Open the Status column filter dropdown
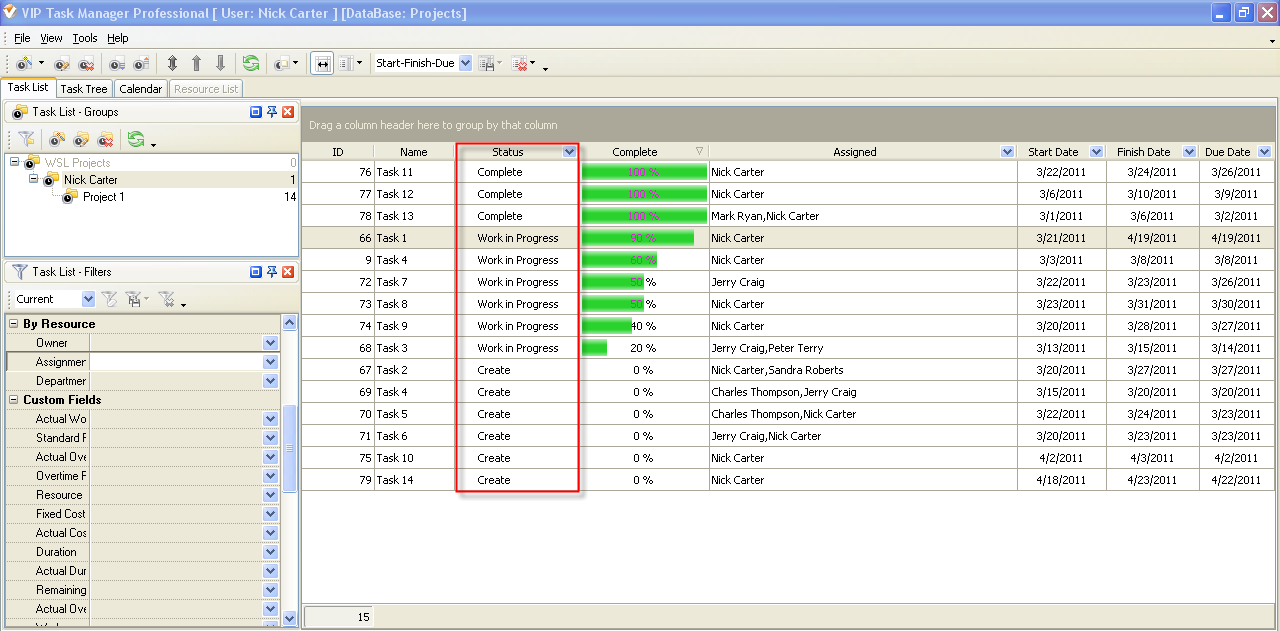The height and width of the screenshot is (631, 1280). point(569,152)
